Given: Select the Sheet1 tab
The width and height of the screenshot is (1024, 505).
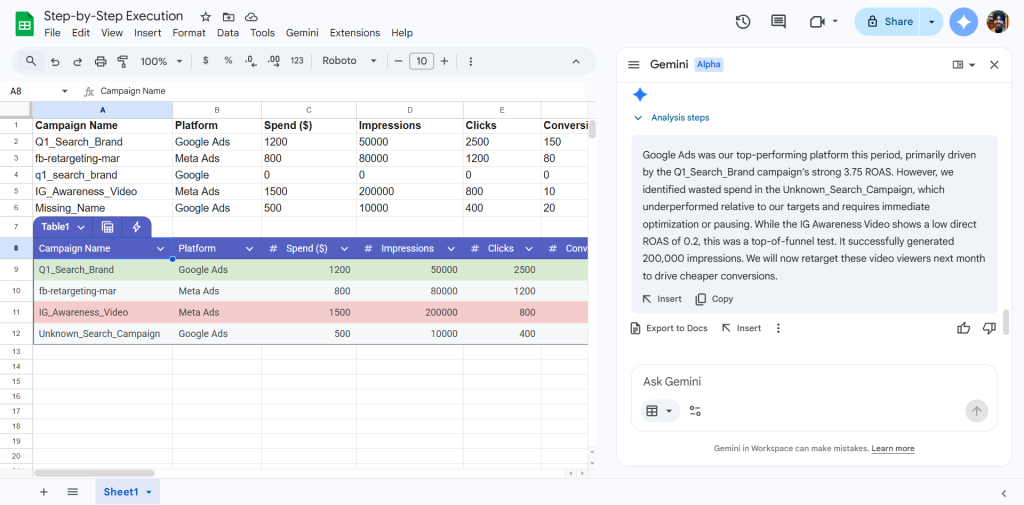Looking at the screenshot, I should point(121,492).
